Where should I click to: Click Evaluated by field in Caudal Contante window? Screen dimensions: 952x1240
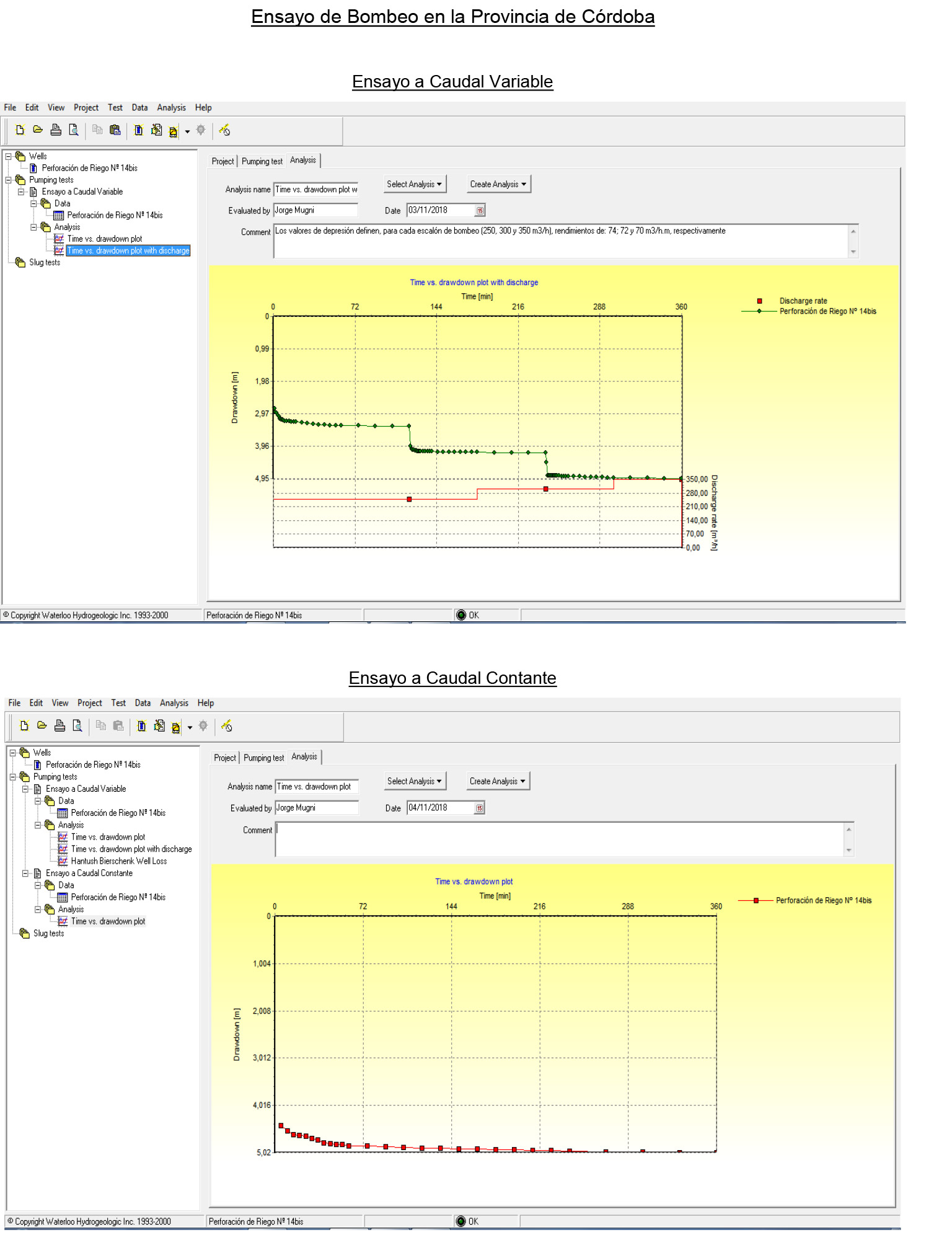point(317,808)
